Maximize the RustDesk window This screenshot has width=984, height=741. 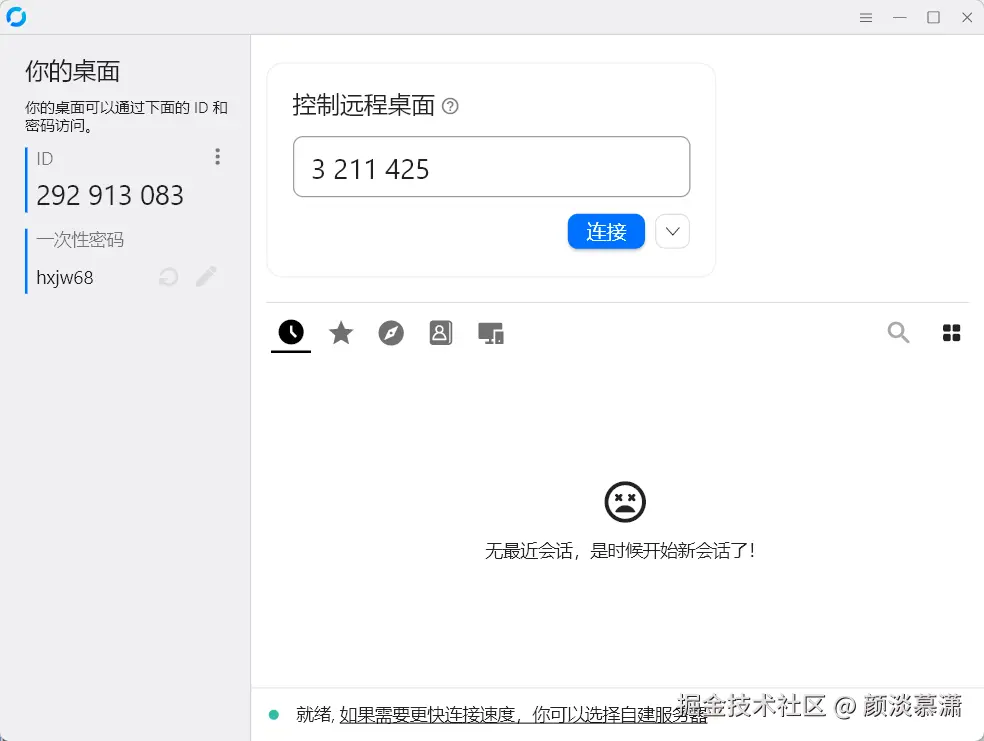coord(934,18)
